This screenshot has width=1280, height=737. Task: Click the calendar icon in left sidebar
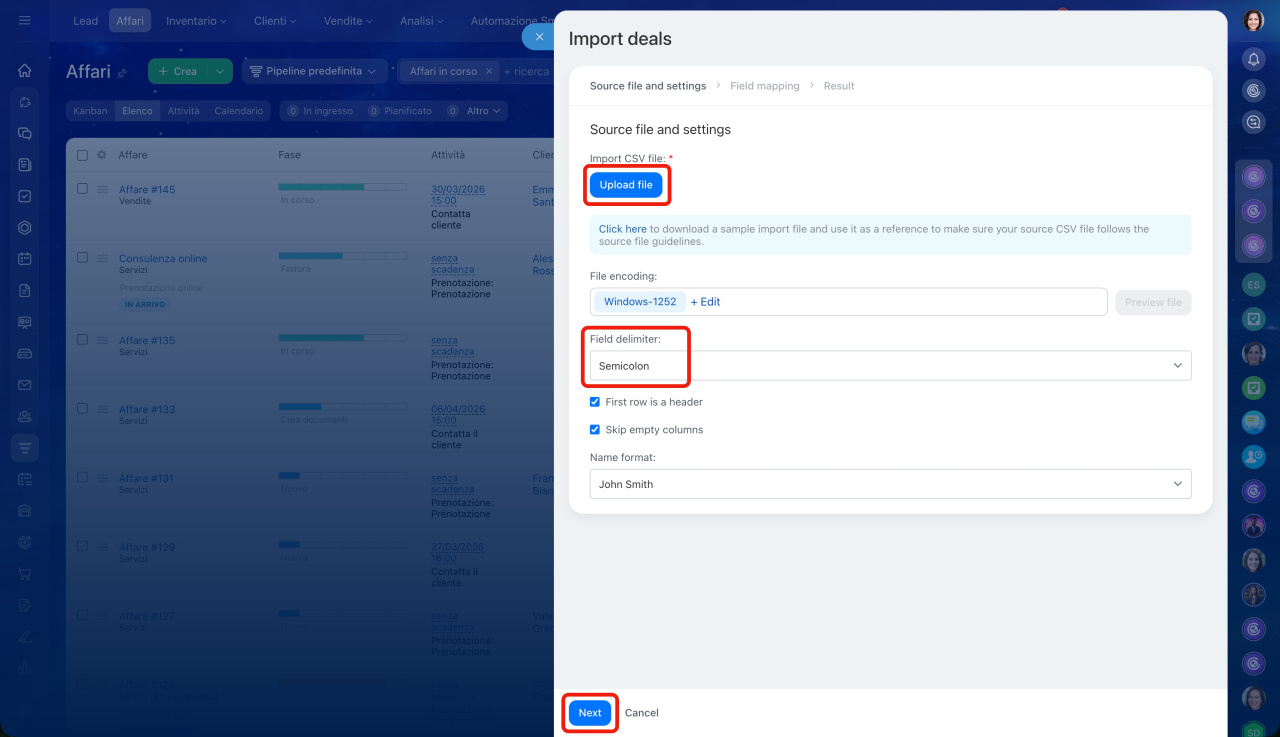(25, 259)
